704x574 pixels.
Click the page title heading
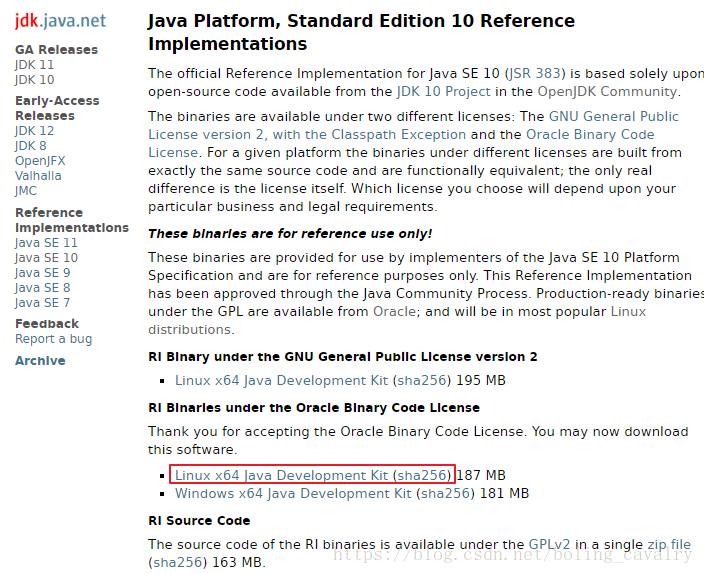(361, 32)
